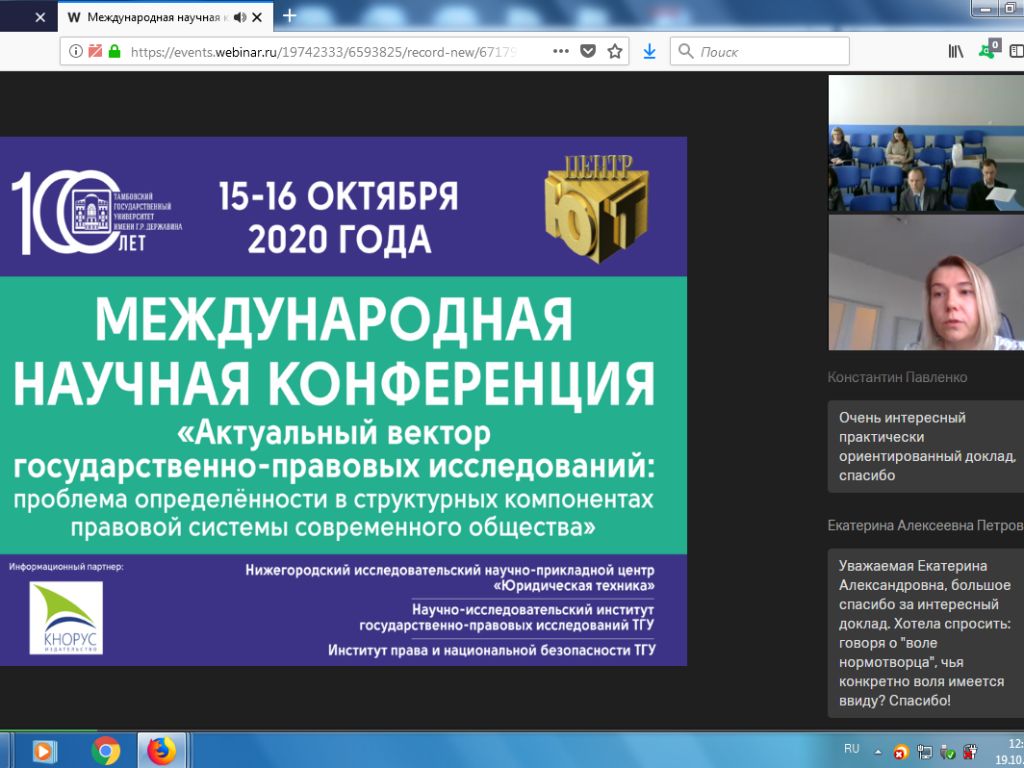Click the audience hall video thumbnail
Viewport: 1024px width, 768px height.
coord(926,143)
